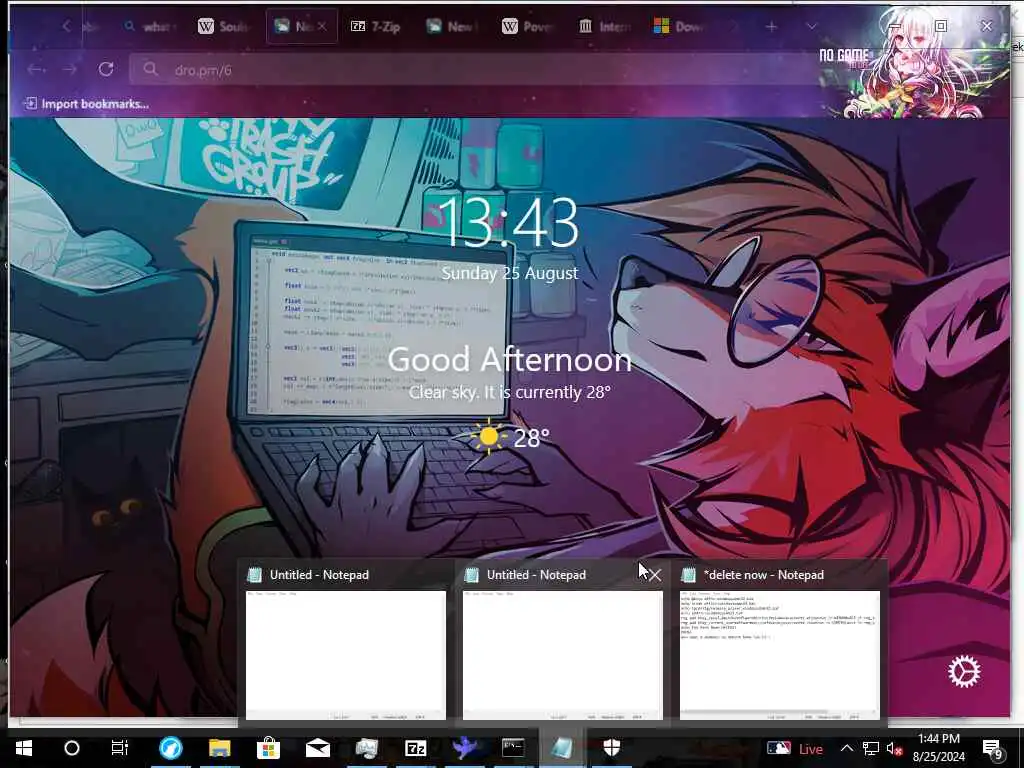Open the MLB Live news widget
This screenshot has height=768, width=1024.
[795, 748]
